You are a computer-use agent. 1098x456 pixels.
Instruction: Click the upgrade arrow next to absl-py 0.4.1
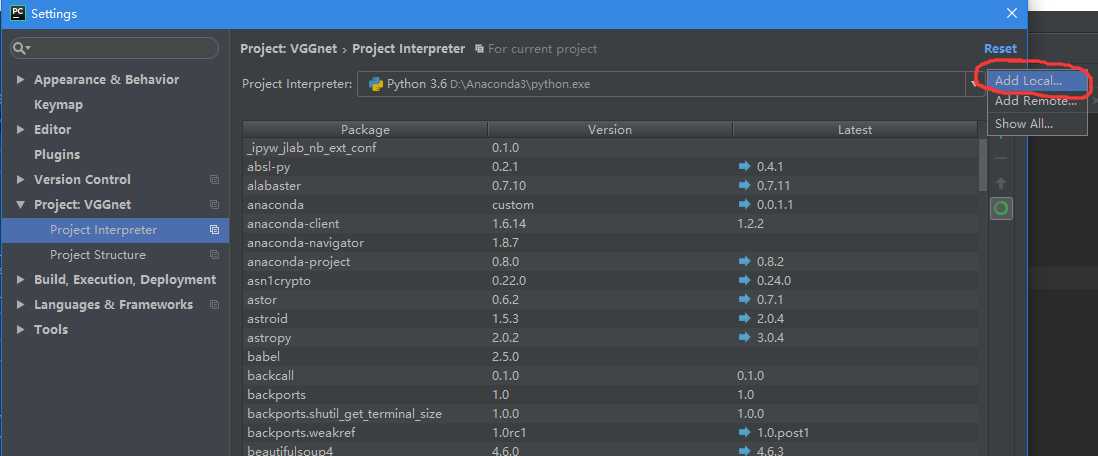744,167
